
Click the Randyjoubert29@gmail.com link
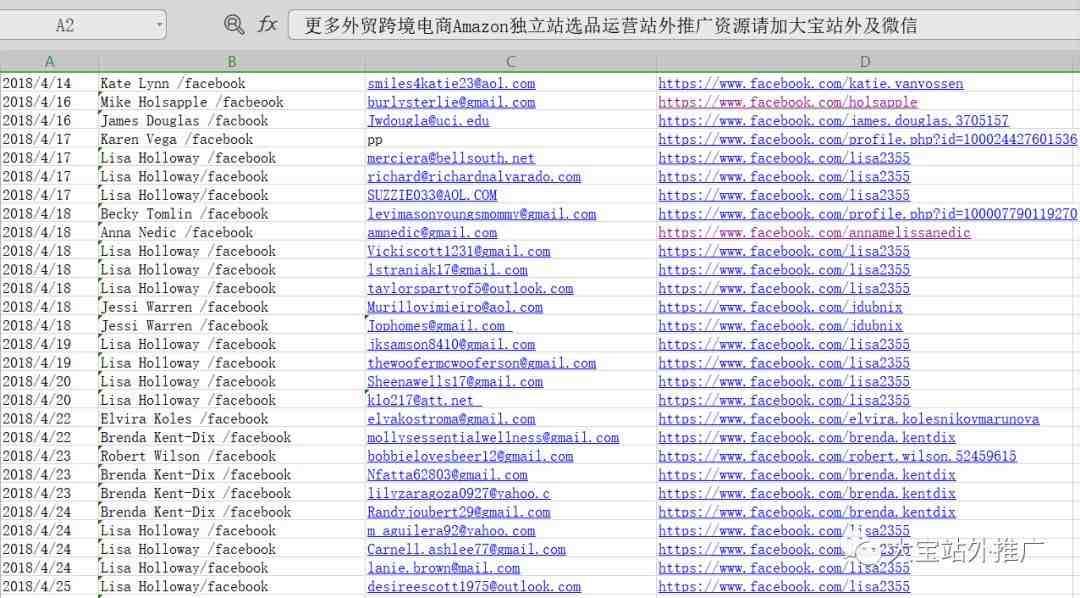point(459,511)
